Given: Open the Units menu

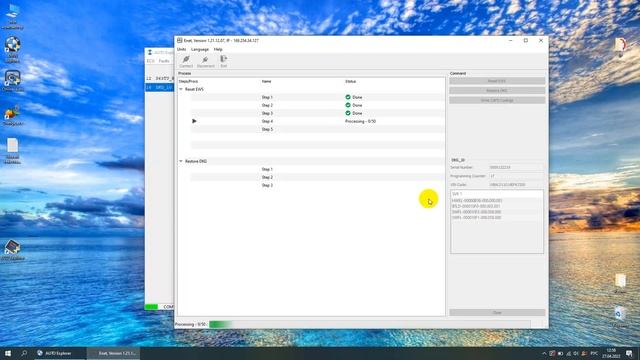Looking at the screenshot, I should pos(182,49).
